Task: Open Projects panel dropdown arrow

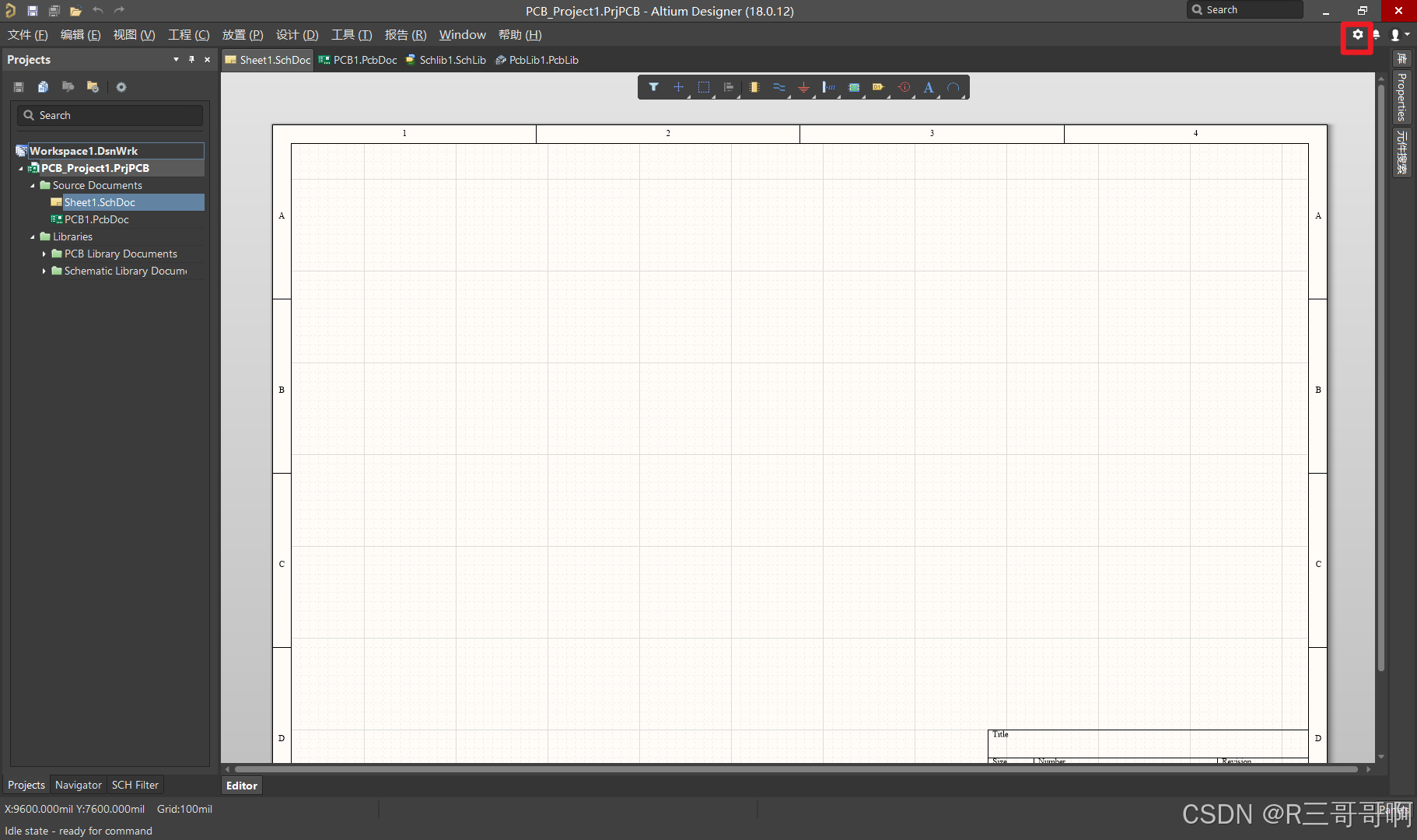Action: pyautogui.click(x=176, y=60)
